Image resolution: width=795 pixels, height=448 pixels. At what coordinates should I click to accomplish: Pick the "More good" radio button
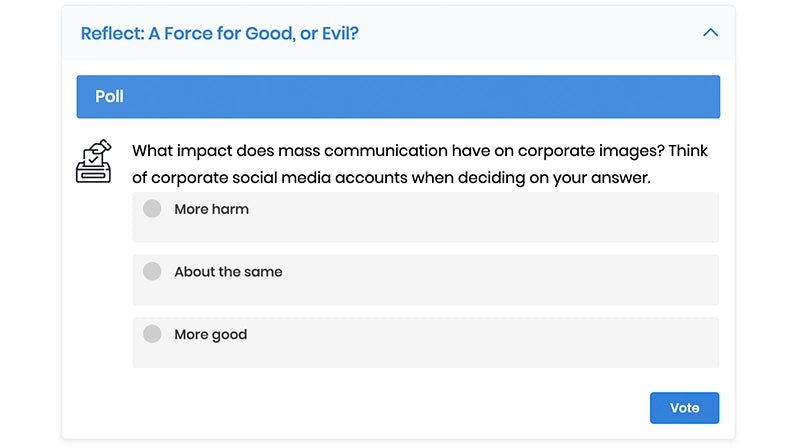(152, 334)
